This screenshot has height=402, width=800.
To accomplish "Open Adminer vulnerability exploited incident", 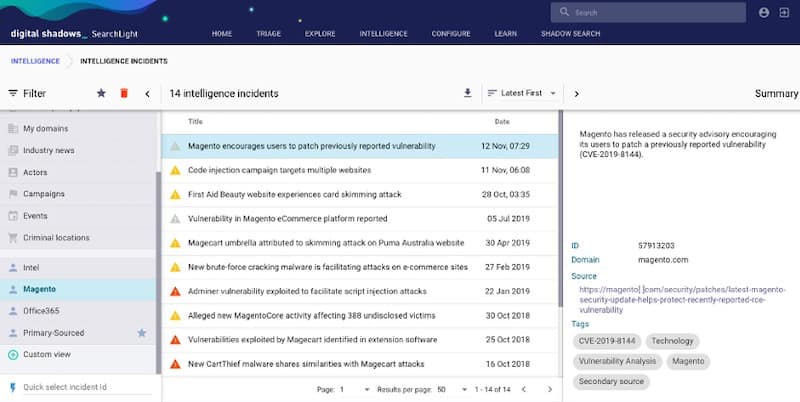I will pyautogui.click(x=360, y=291).
